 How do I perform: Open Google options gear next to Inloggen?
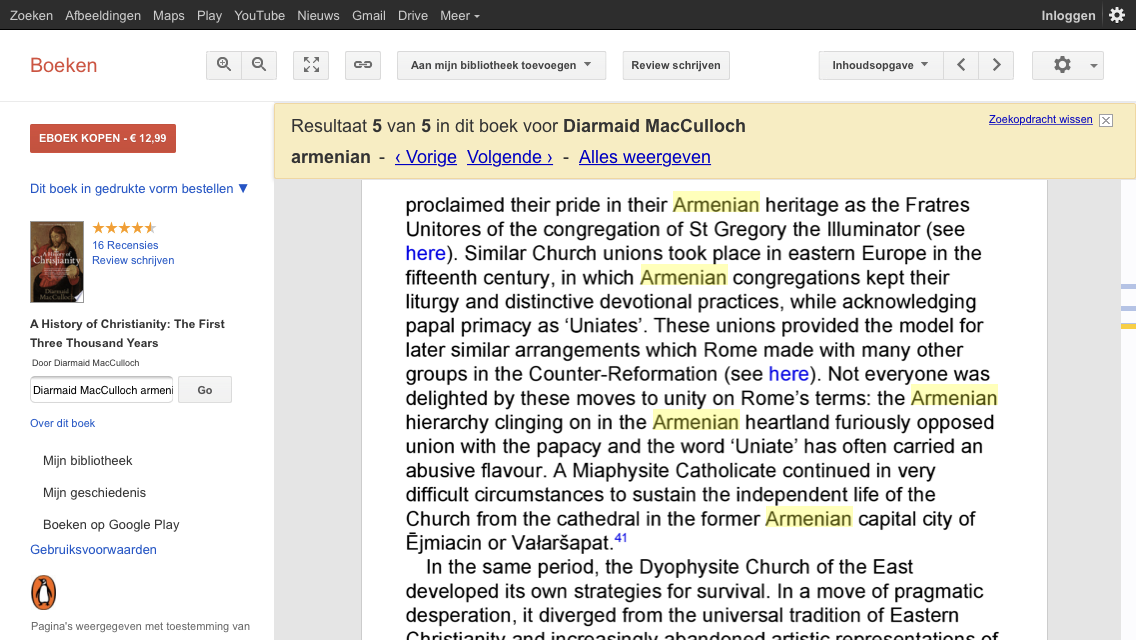click(1117, 15)
